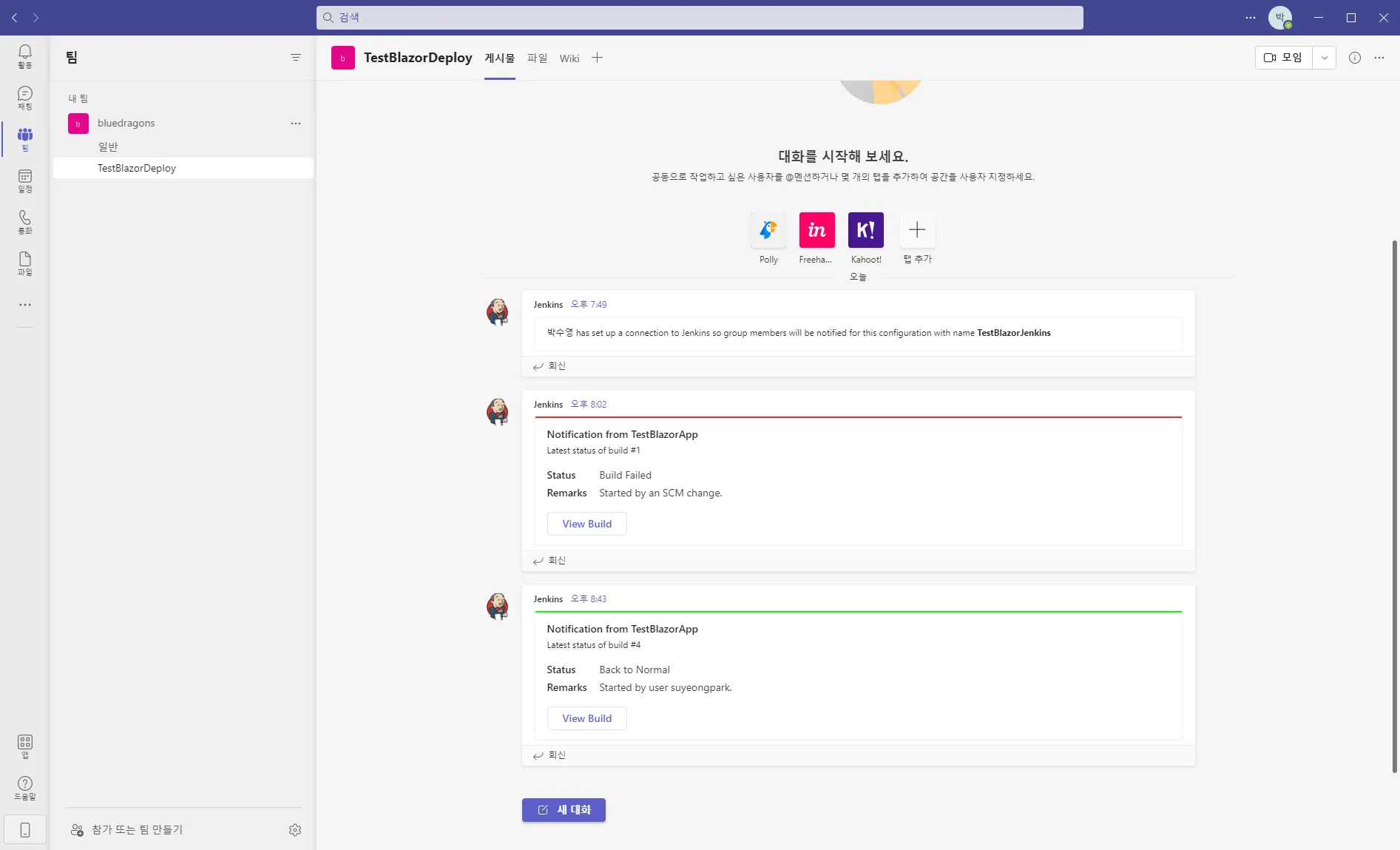This screenshot has width=1400, height=850.
Task: Click the 오후 7:49 message timestamp
Action: click(x=589, y=304)
